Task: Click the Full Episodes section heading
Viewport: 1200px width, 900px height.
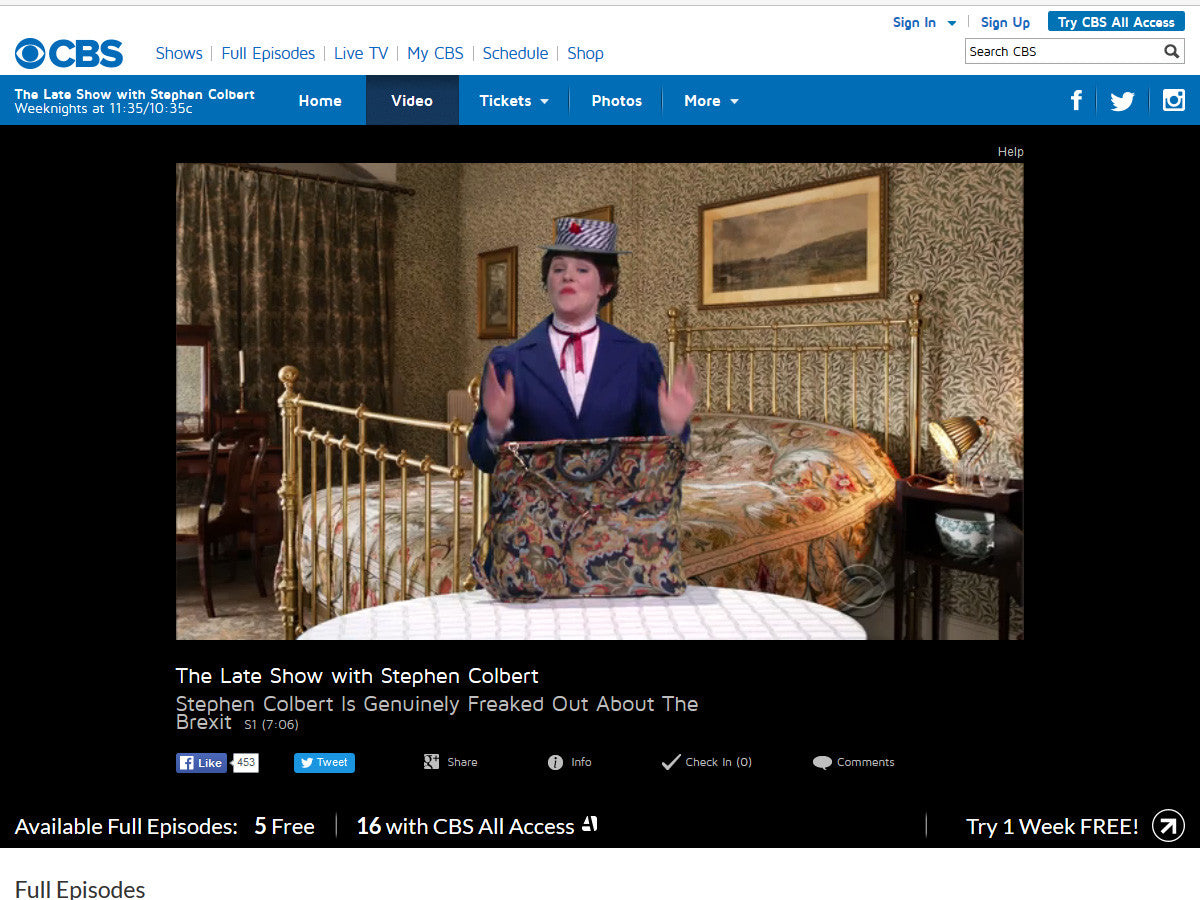Action: [80, 889]
